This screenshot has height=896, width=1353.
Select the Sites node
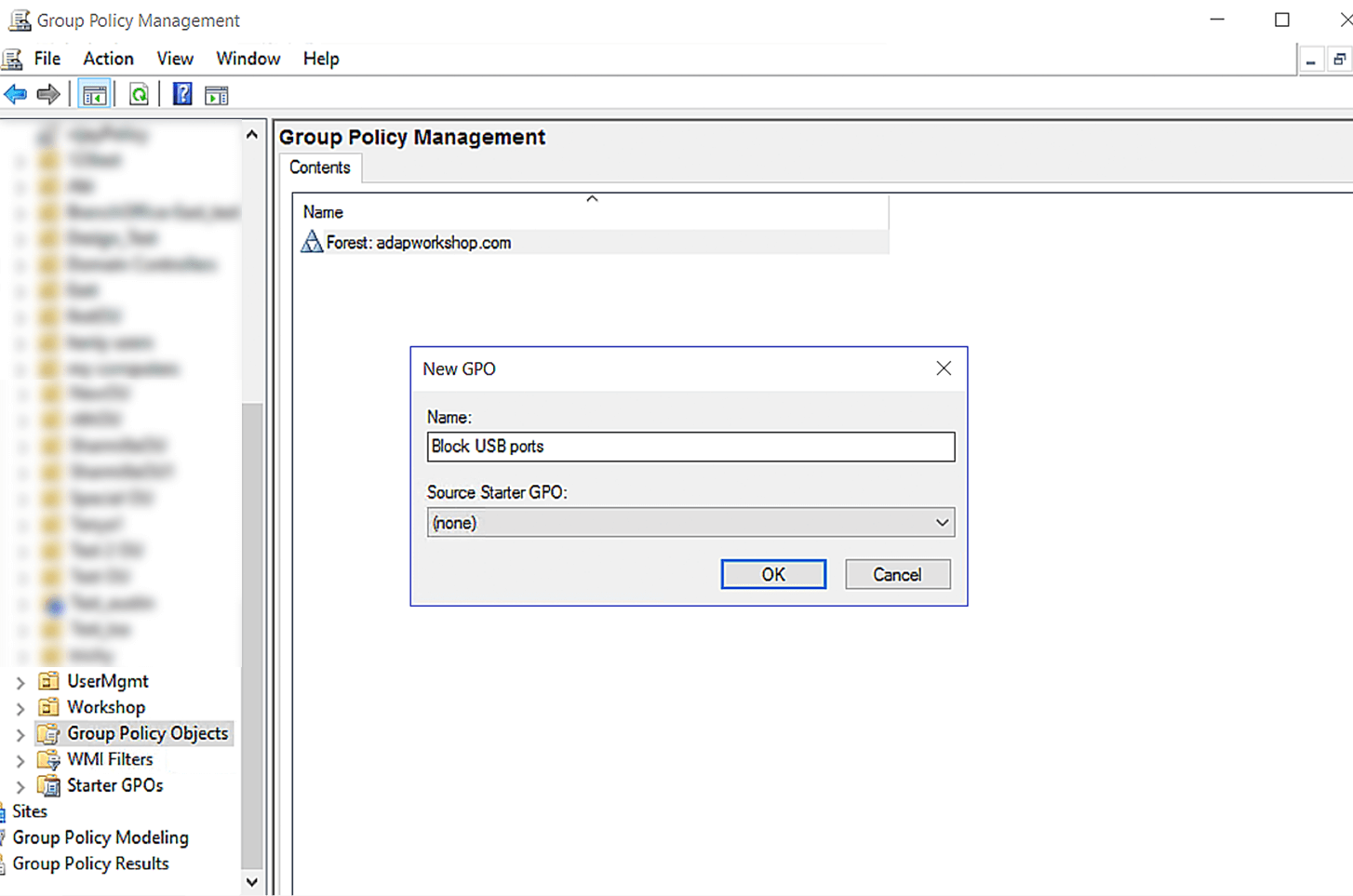(30, 811)
